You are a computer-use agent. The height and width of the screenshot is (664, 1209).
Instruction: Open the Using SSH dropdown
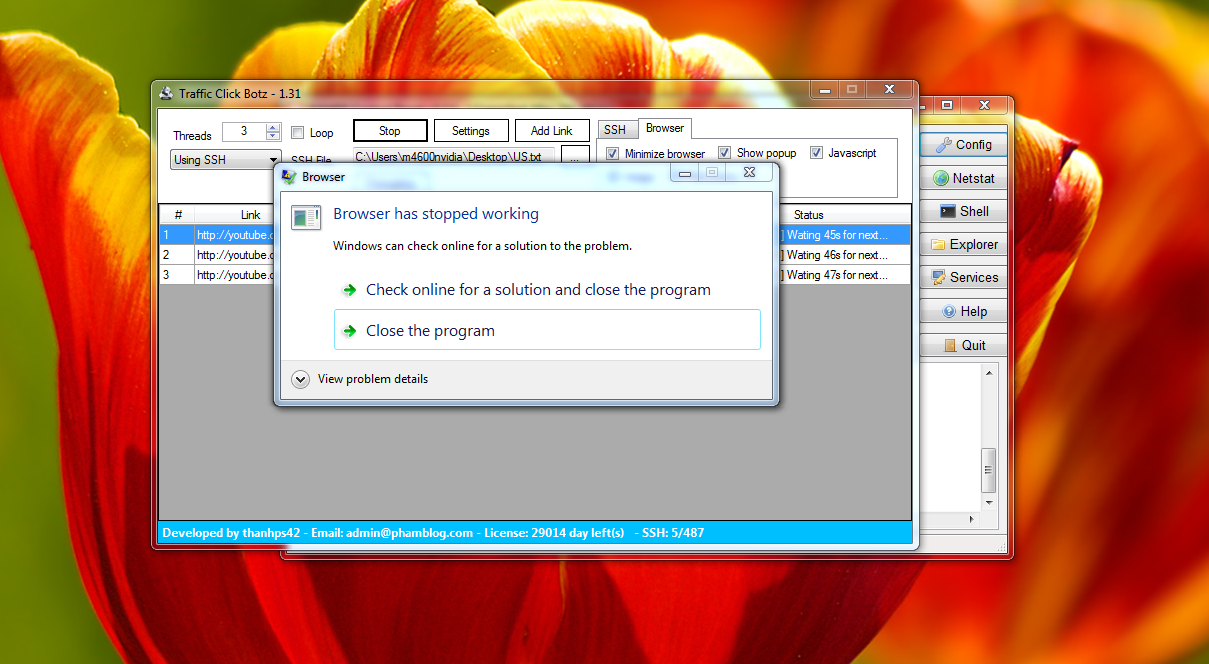(226, 160)
